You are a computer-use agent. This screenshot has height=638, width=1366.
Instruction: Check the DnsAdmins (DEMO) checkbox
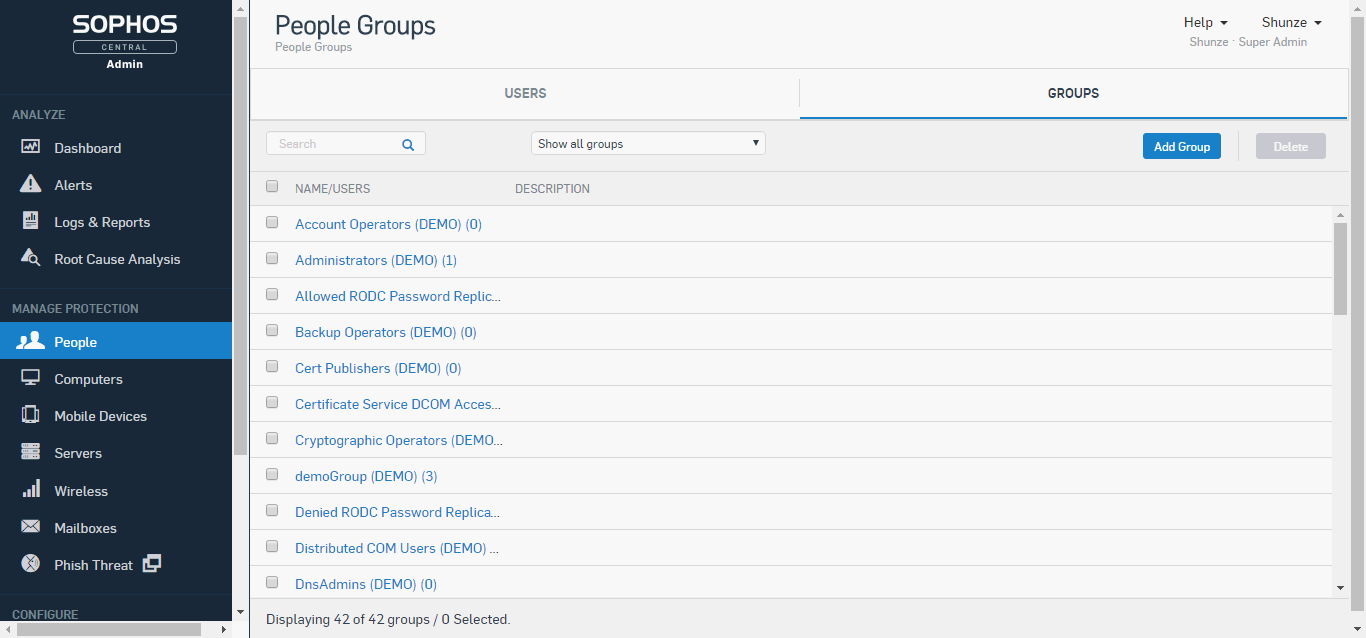click(272, 583)
